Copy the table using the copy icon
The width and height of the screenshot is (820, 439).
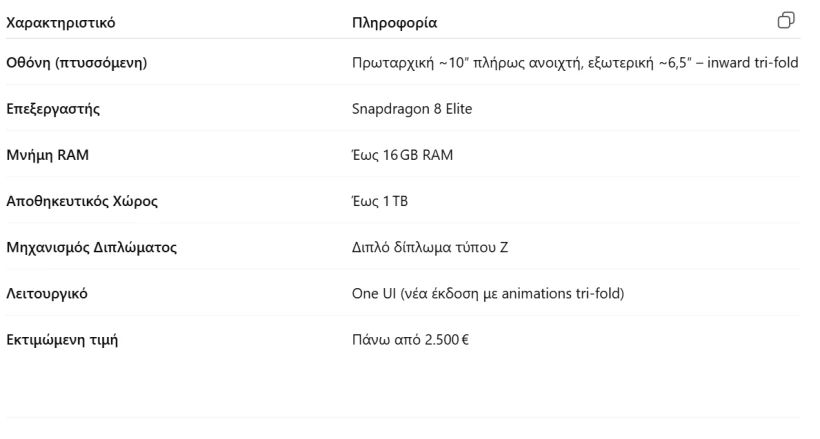coord(786,20)
